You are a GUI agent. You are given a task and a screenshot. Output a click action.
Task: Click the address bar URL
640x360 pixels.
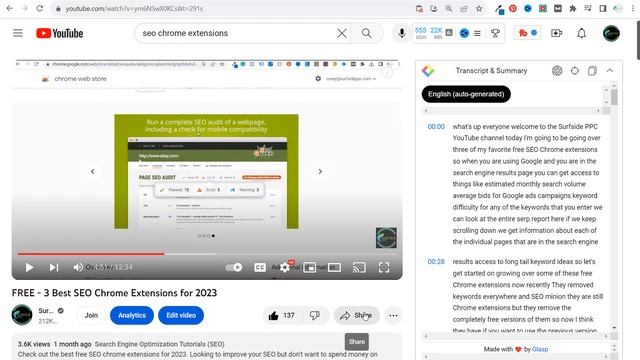(134, 8)
